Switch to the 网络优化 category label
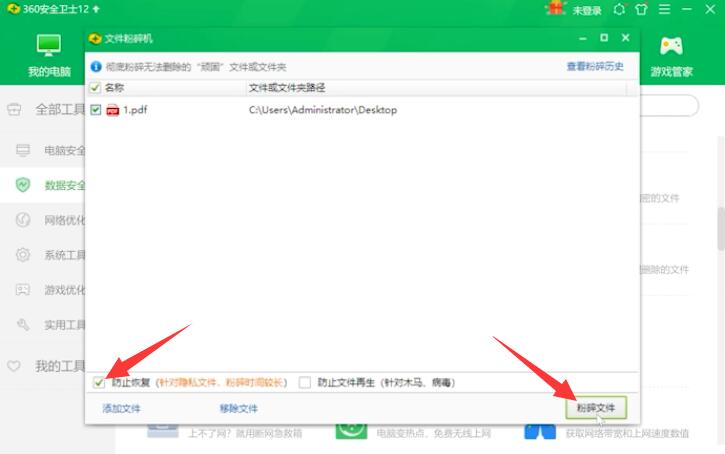 [65, 220]
